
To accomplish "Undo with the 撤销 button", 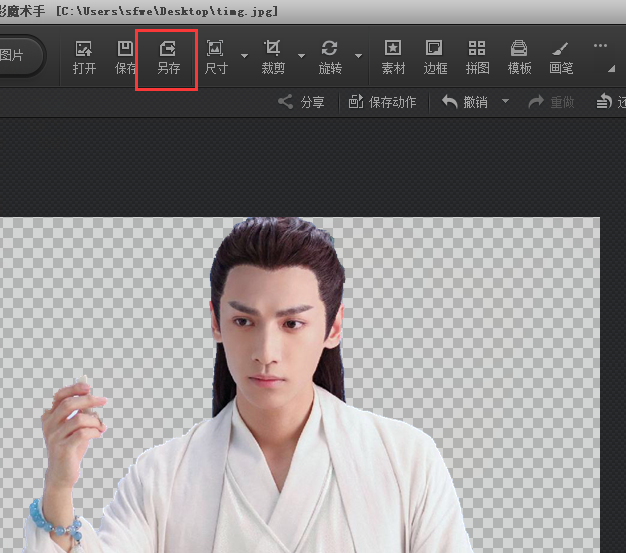I will [465, 102].
